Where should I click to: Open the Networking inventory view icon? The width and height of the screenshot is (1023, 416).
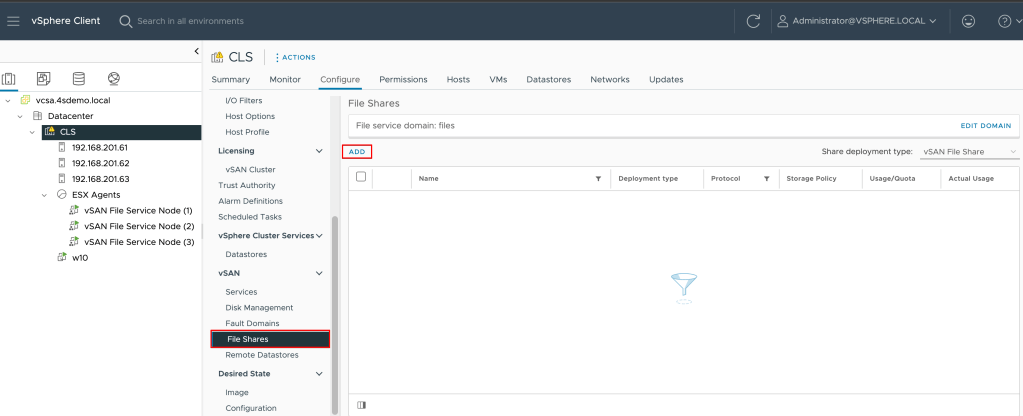[x=114, y=80]
